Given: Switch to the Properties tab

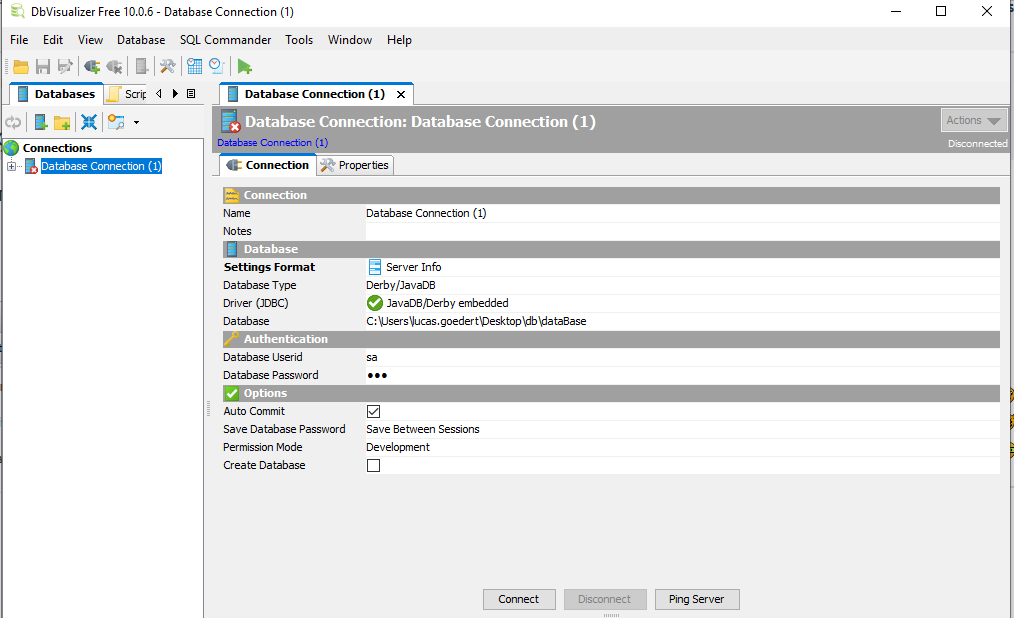Looking at the screenshot, I should coord(355,165).
